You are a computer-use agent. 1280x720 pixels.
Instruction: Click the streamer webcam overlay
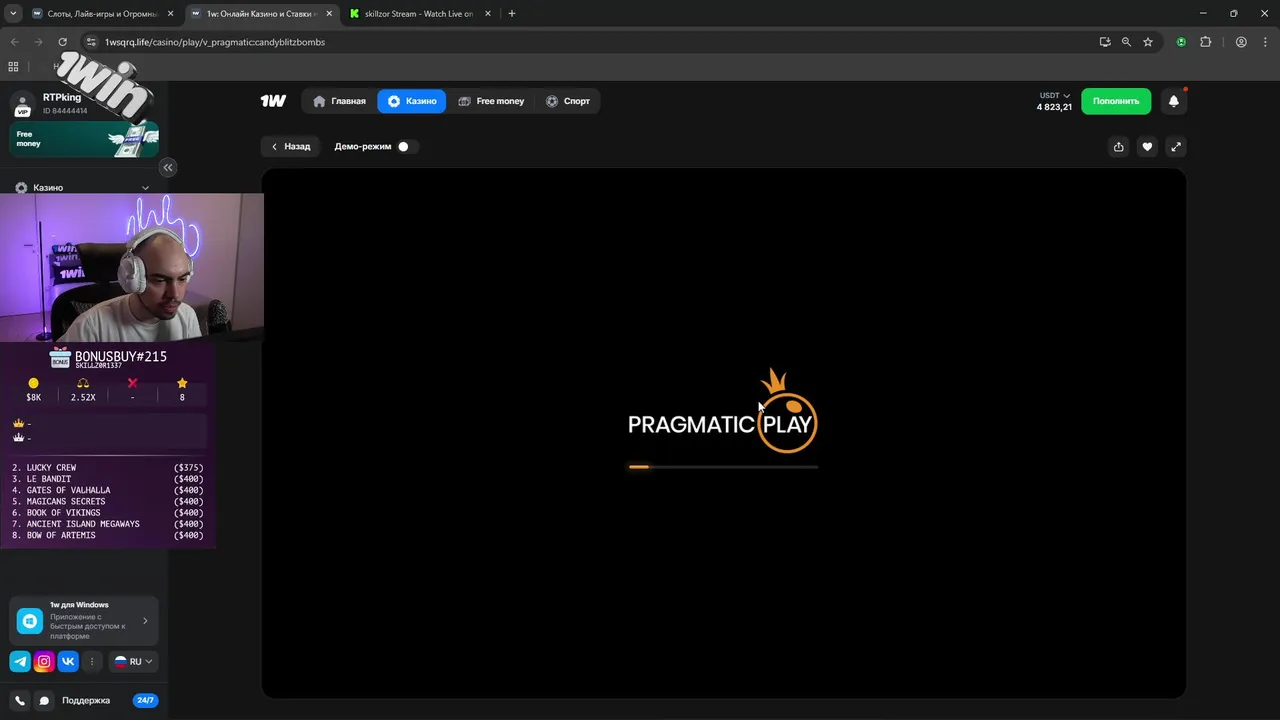(132, 267)
